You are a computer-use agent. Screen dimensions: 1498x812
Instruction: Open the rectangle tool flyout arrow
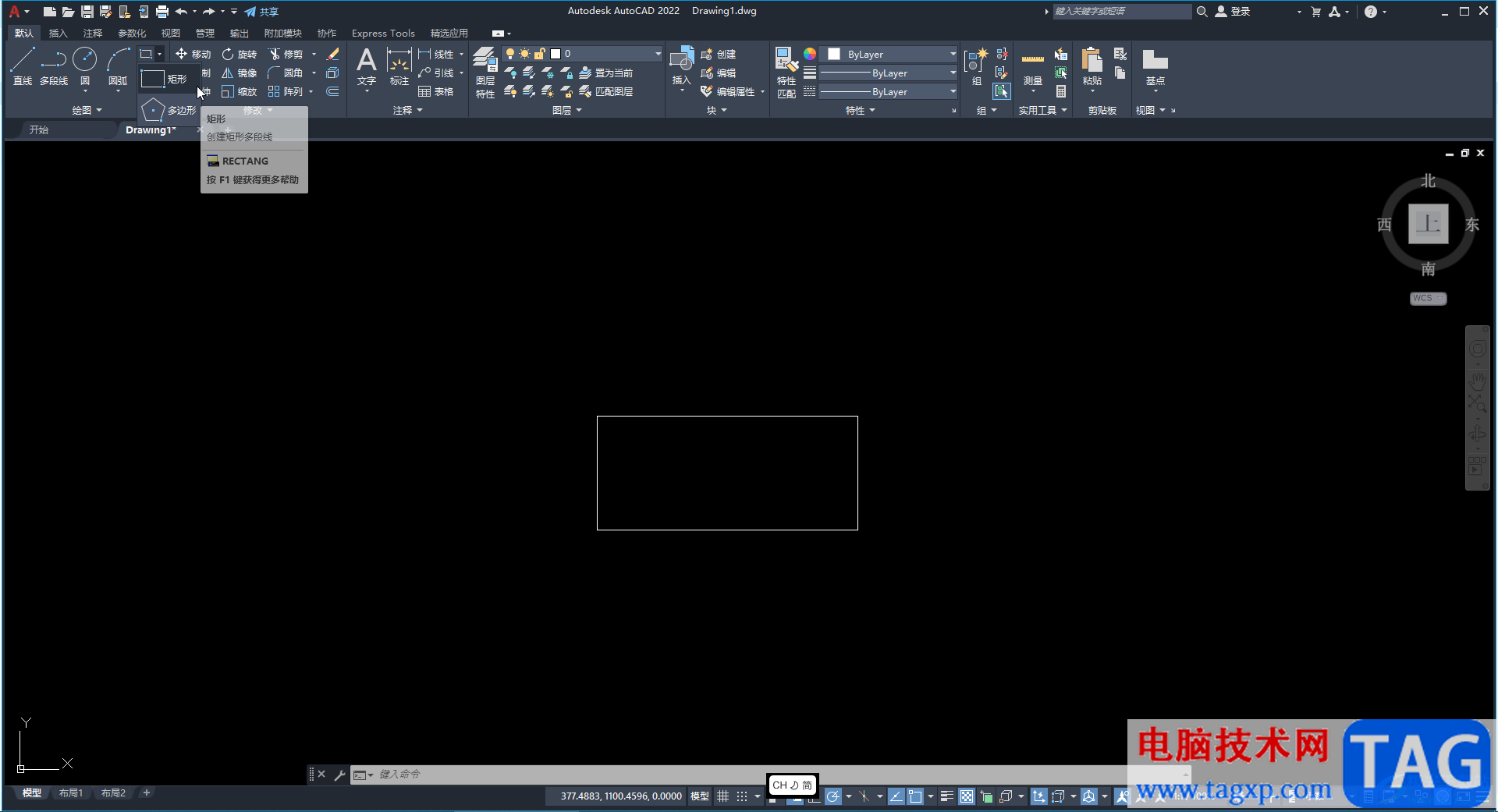pyautogui.click(x=159, y=54)
